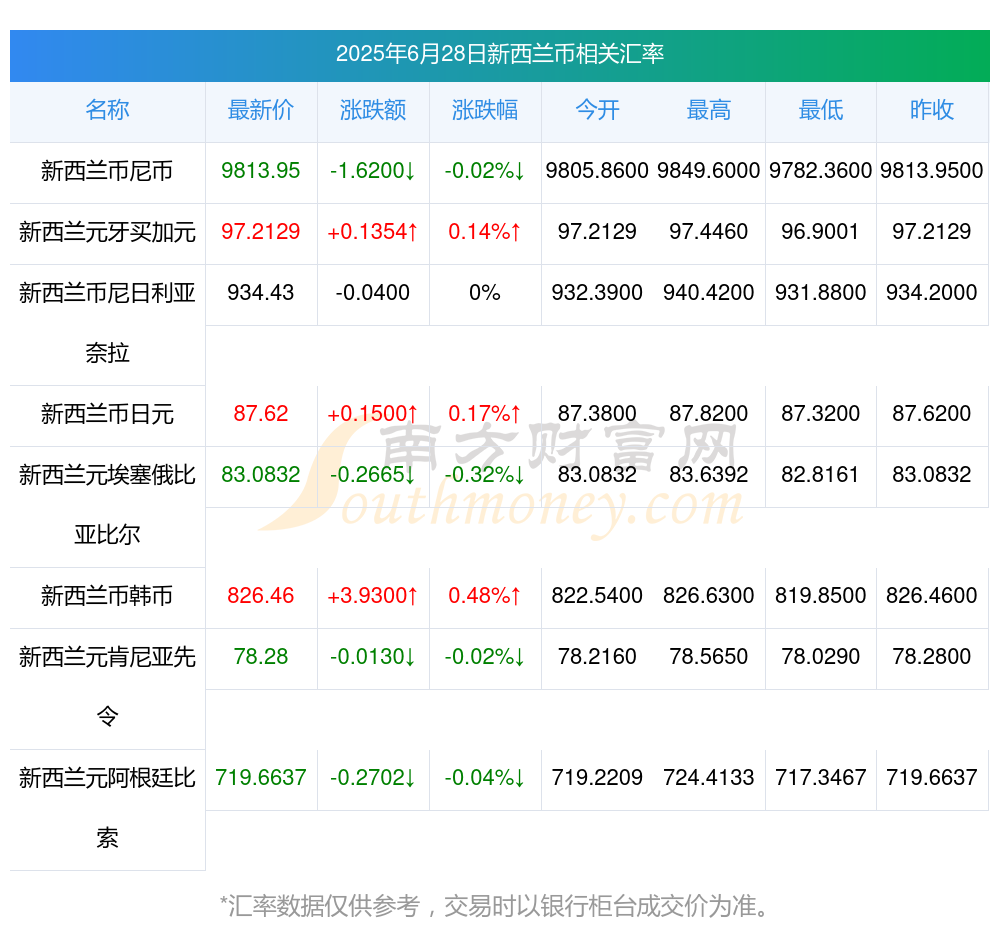
Task: Click the previous close 934.2000
Action: [x=932, y=293]
